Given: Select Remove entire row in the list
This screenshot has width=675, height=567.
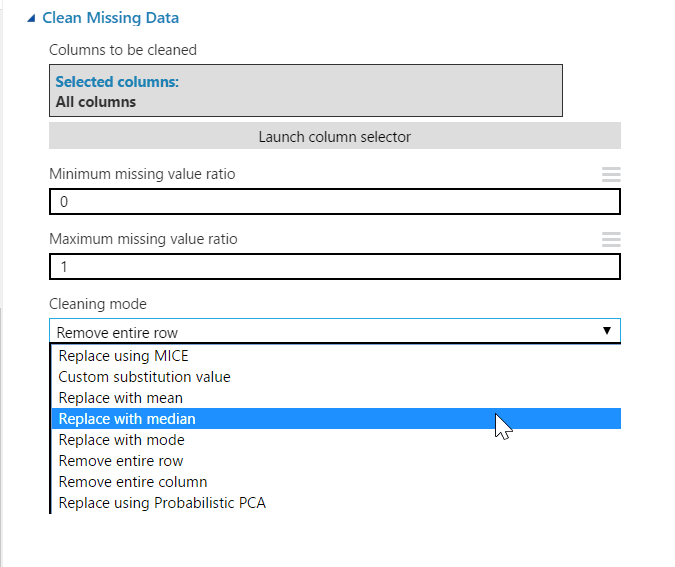Looking at the screenshot, I should (120, 461).
